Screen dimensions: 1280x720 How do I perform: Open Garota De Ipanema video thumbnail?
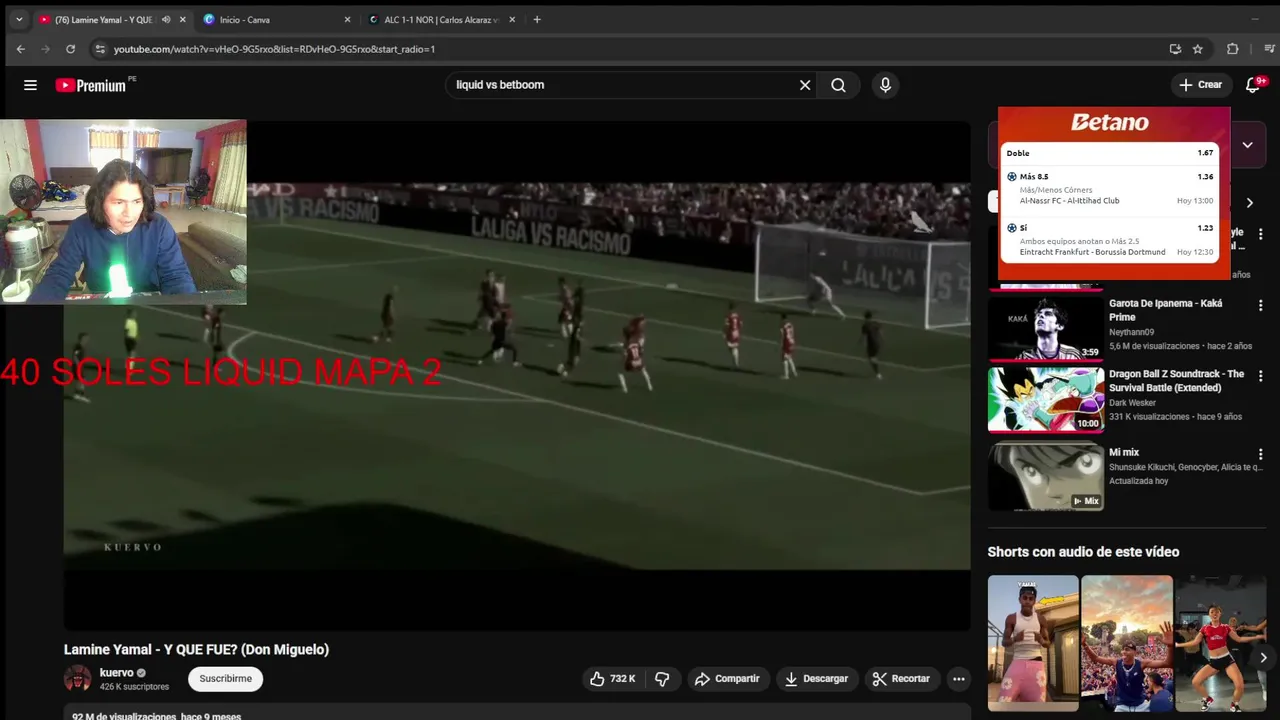[1045, 328]
